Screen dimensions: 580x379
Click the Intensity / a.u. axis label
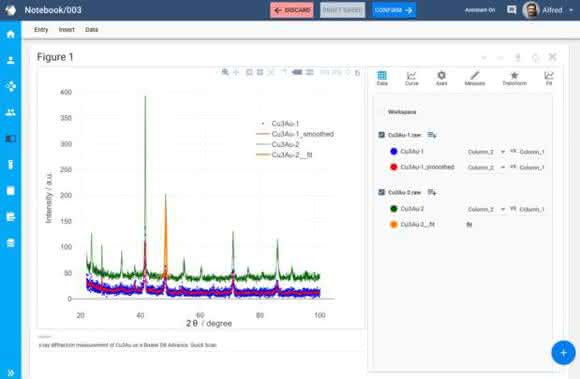point(48,198)
